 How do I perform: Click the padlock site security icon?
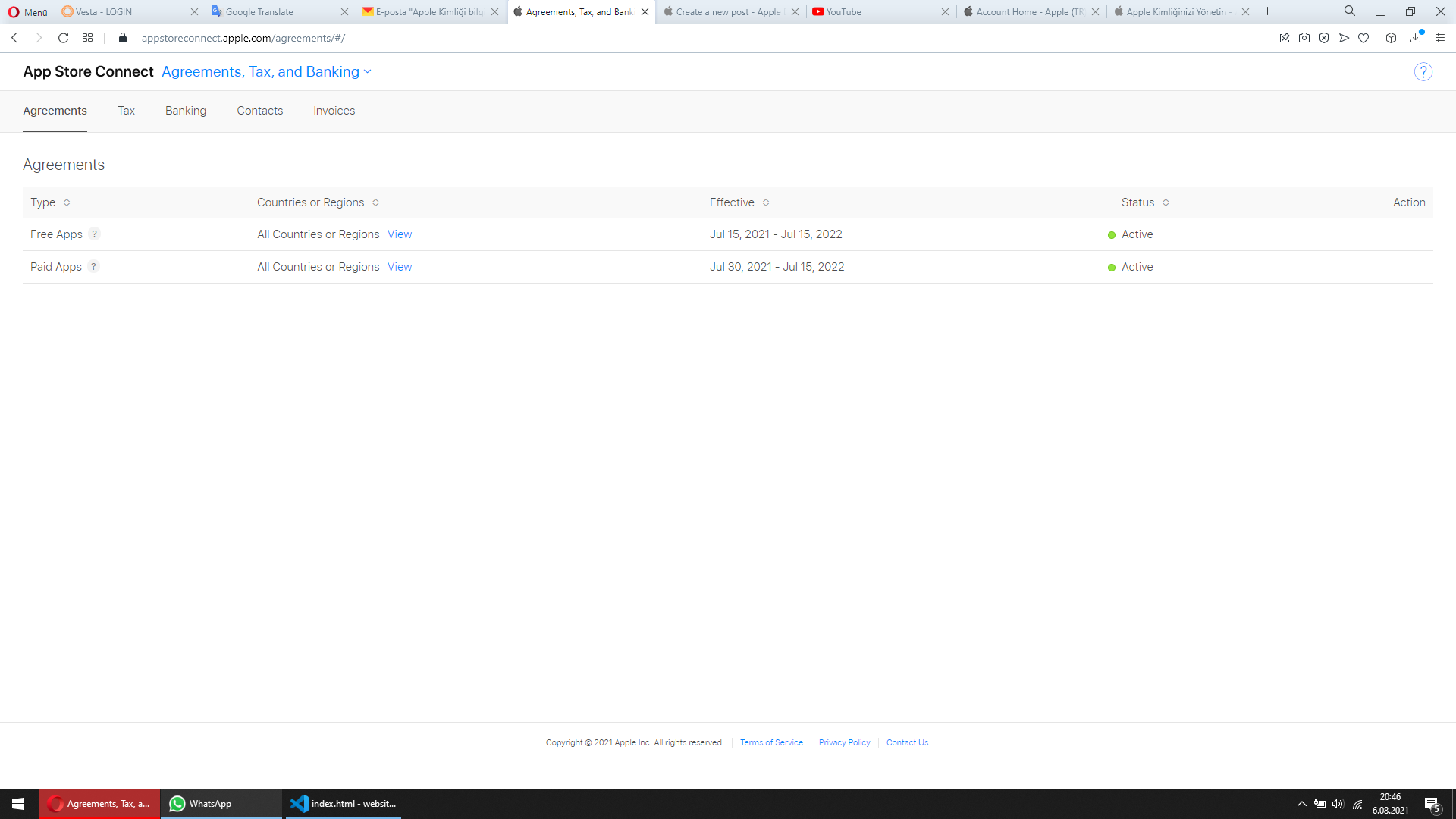point(123,38)
